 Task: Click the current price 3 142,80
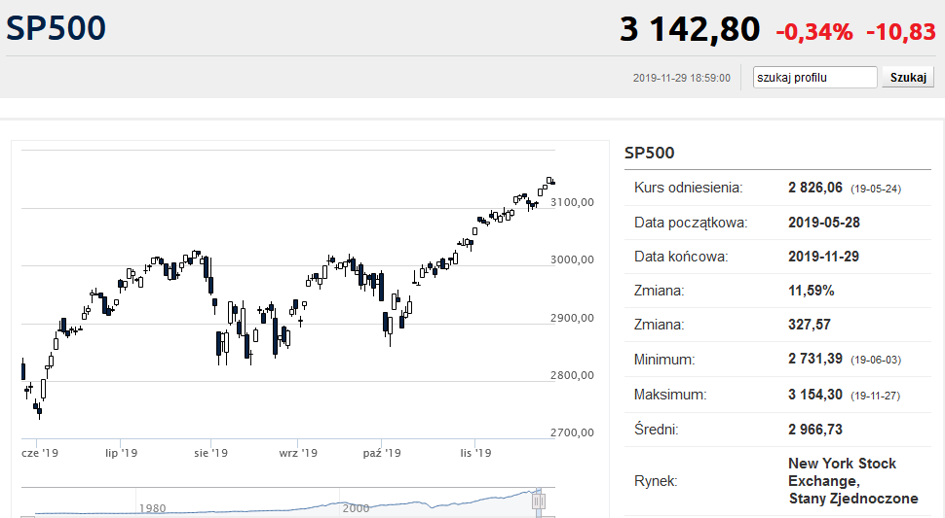tap(689, 29)
